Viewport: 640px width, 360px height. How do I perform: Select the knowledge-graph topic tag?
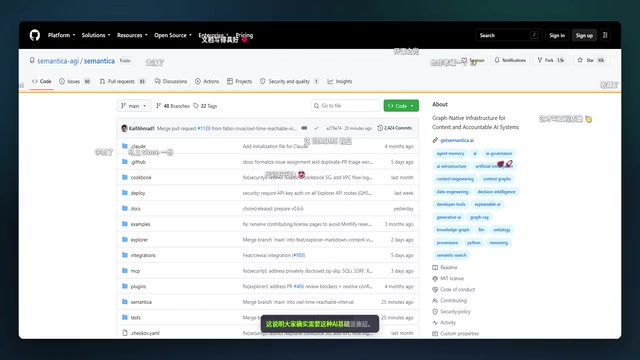pos(453,230)
